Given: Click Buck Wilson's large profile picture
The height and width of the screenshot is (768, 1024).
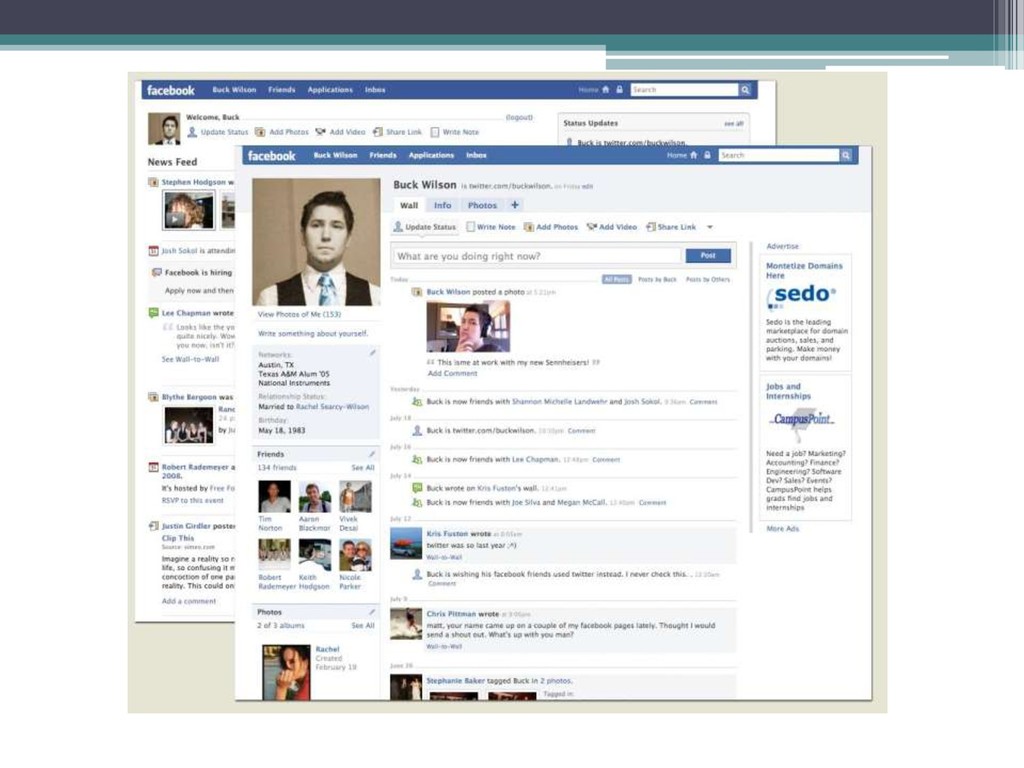Looking at the screenshot, I should point(316,242).
